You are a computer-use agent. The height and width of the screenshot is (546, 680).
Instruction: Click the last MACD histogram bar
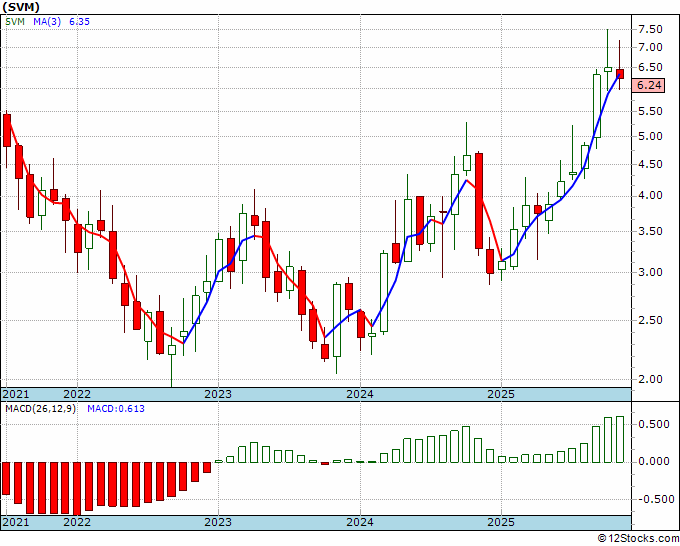pyautogui.click(x=620, y=439)
